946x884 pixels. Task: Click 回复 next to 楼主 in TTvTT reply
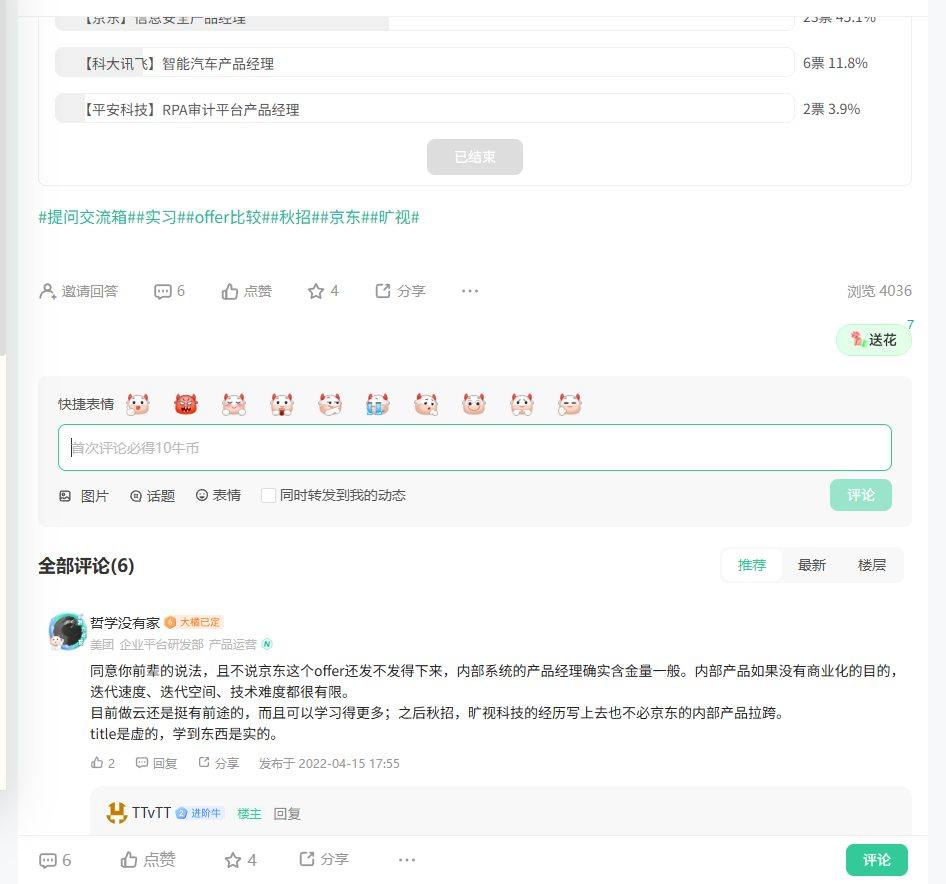pyautogui.click(x=287, y=814)
